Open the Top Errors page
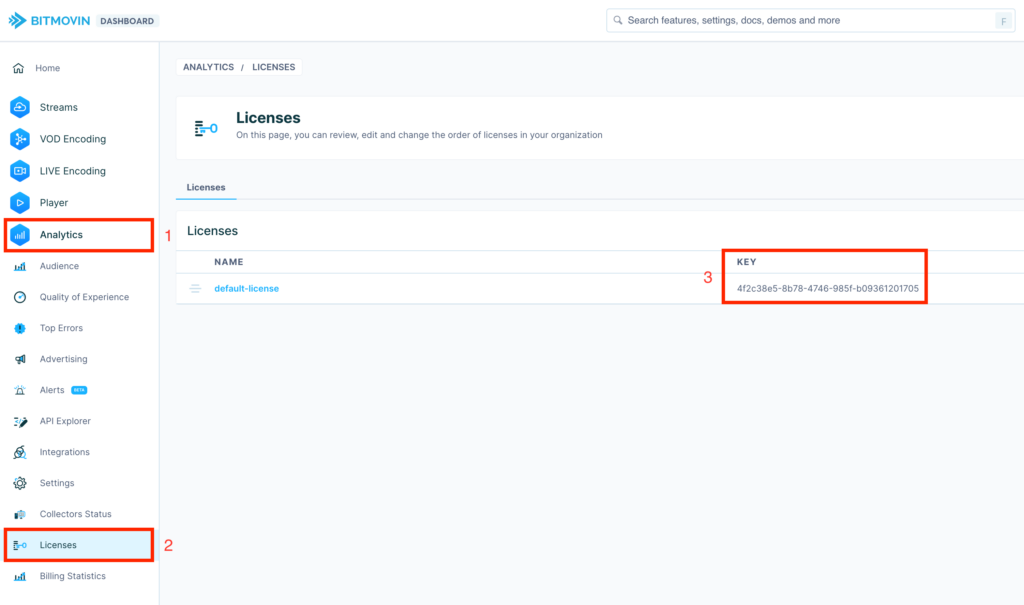The height and width of the screenshot is (605, 1024). pyautogui.click(x=61, y=328)
